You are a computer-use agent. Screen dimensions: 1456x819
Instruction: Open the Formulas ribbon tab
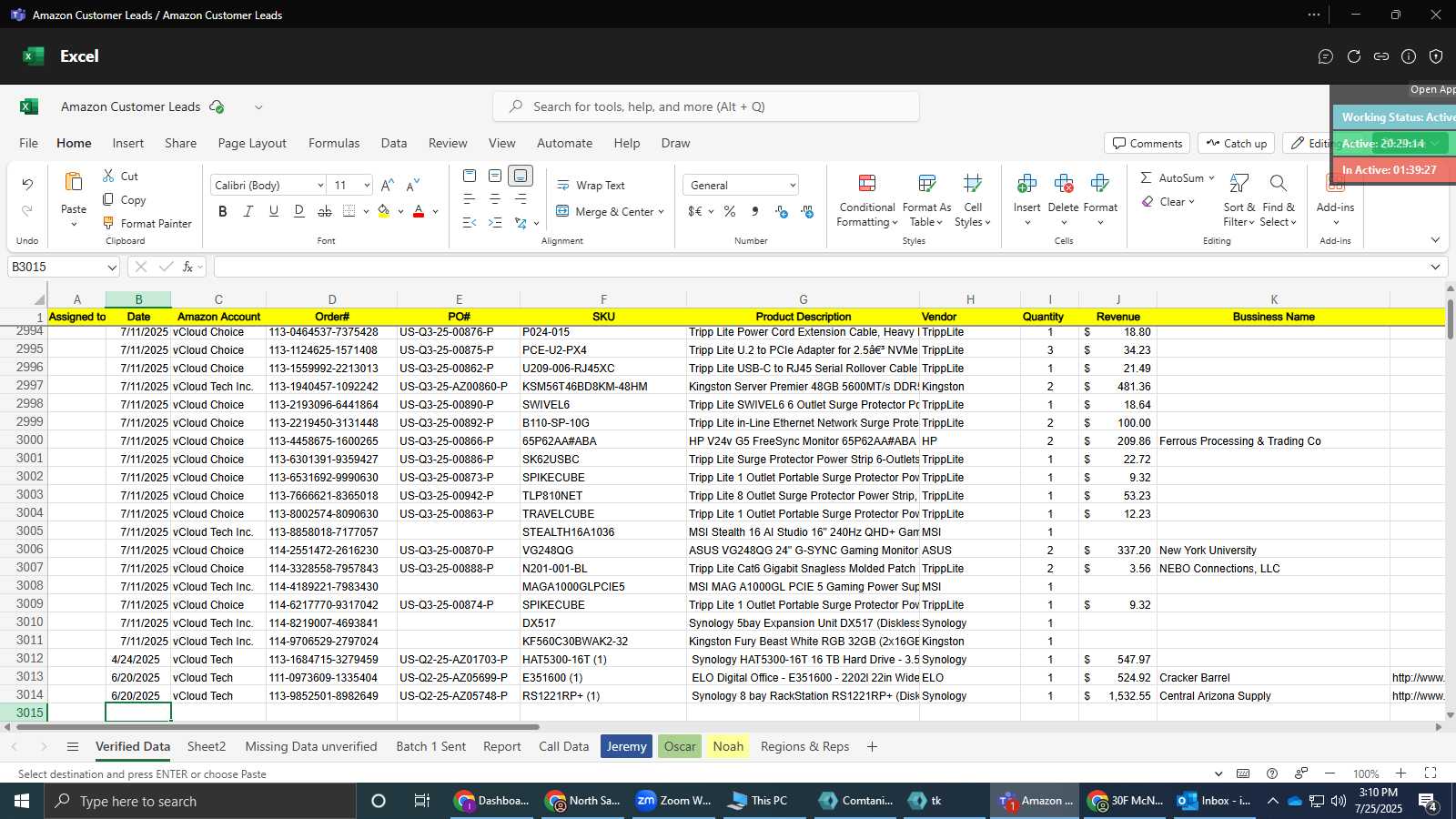click(334, 143)
